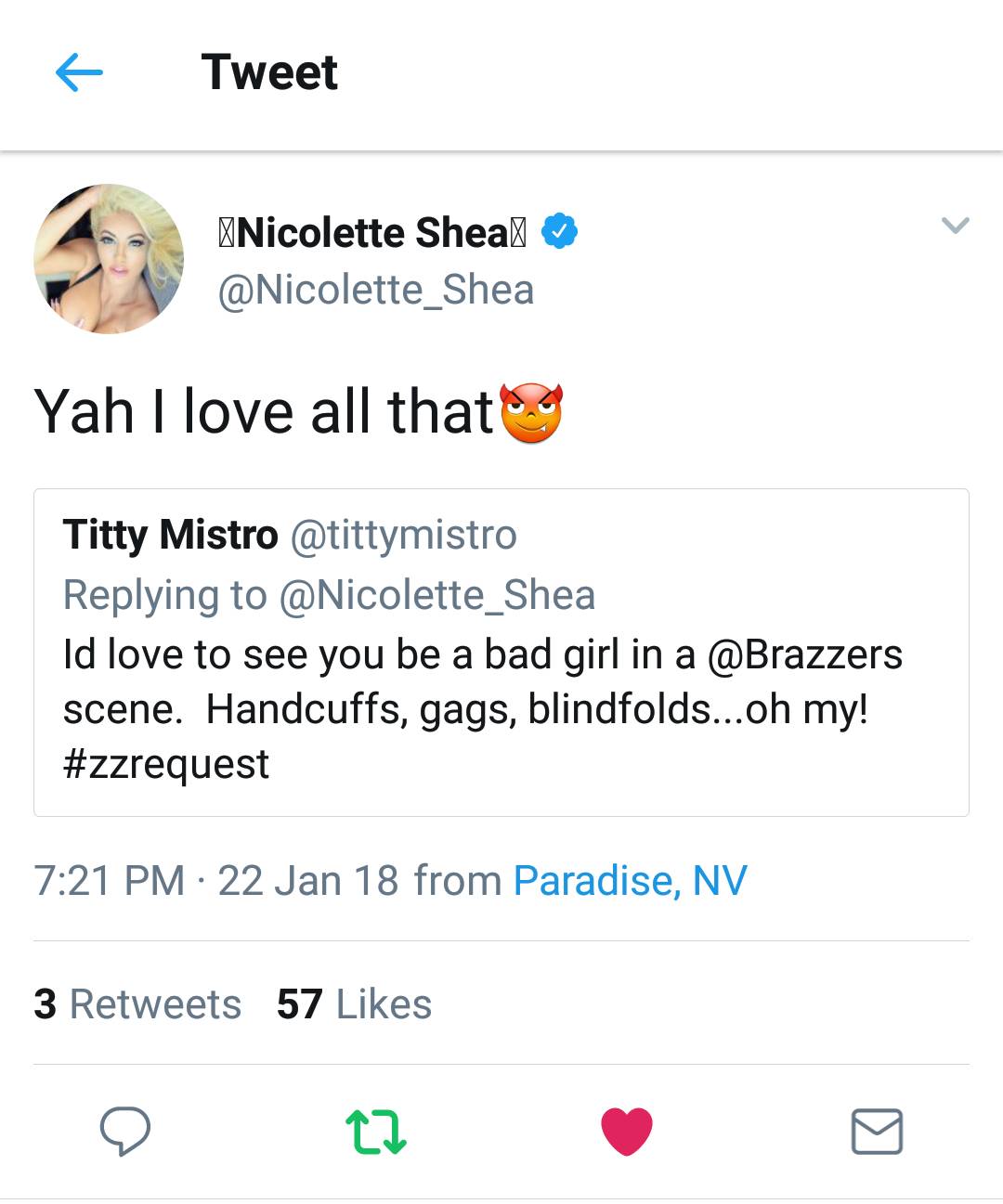Click the Replying to @Nicolette_Shea text
1003x1204 pixels.
pyautogui.click(x=330, y=595)
